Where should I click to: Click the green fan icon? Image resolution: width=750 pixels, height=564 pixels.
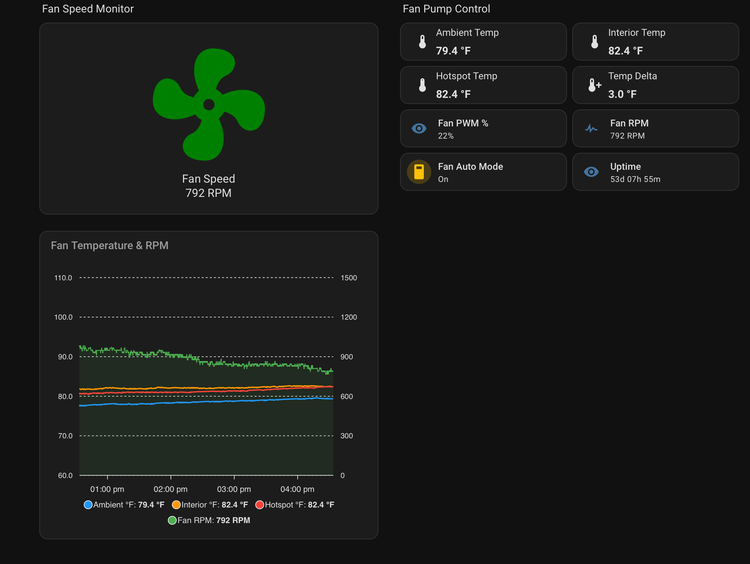(x=209, y=104)
